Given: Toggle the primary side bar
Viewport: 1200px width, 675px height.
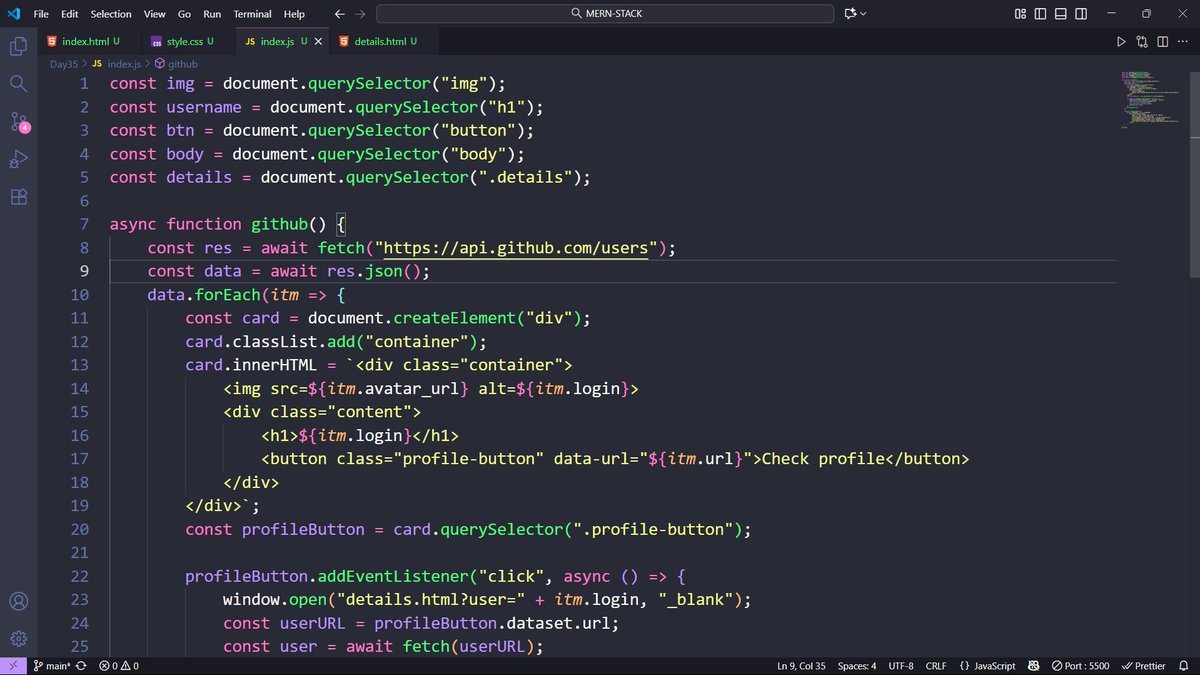Looking at the screenshot, I should tap(1041, 14).
